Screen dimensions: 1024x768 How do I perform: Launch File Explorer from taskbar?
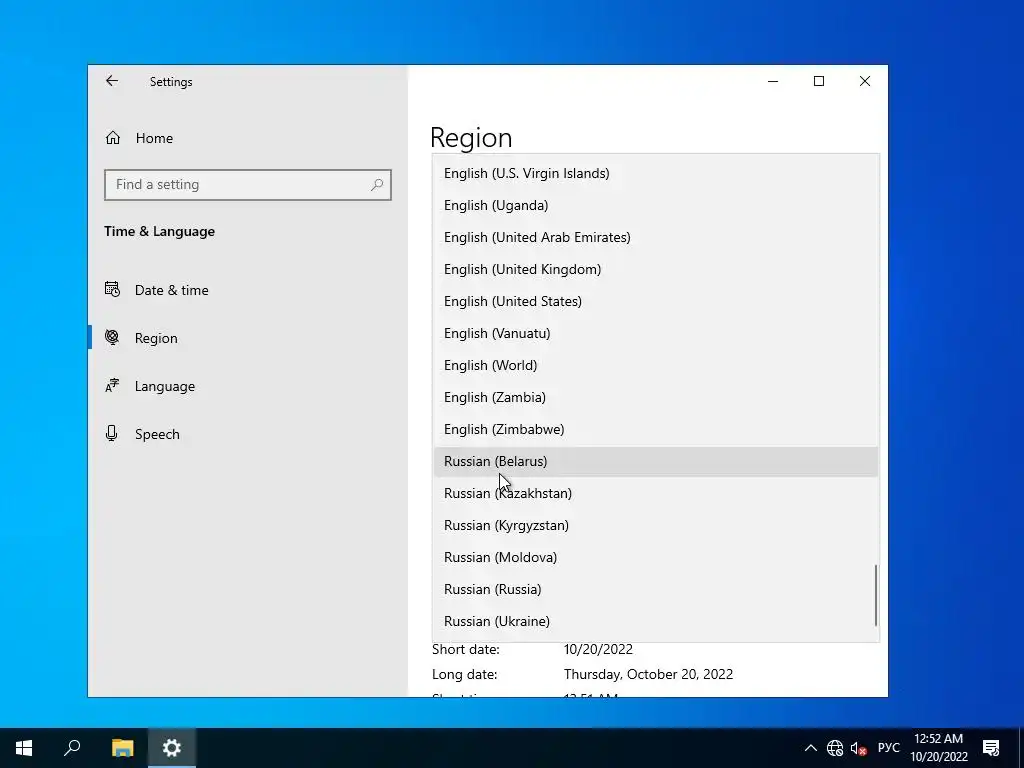tap(122, 748)
